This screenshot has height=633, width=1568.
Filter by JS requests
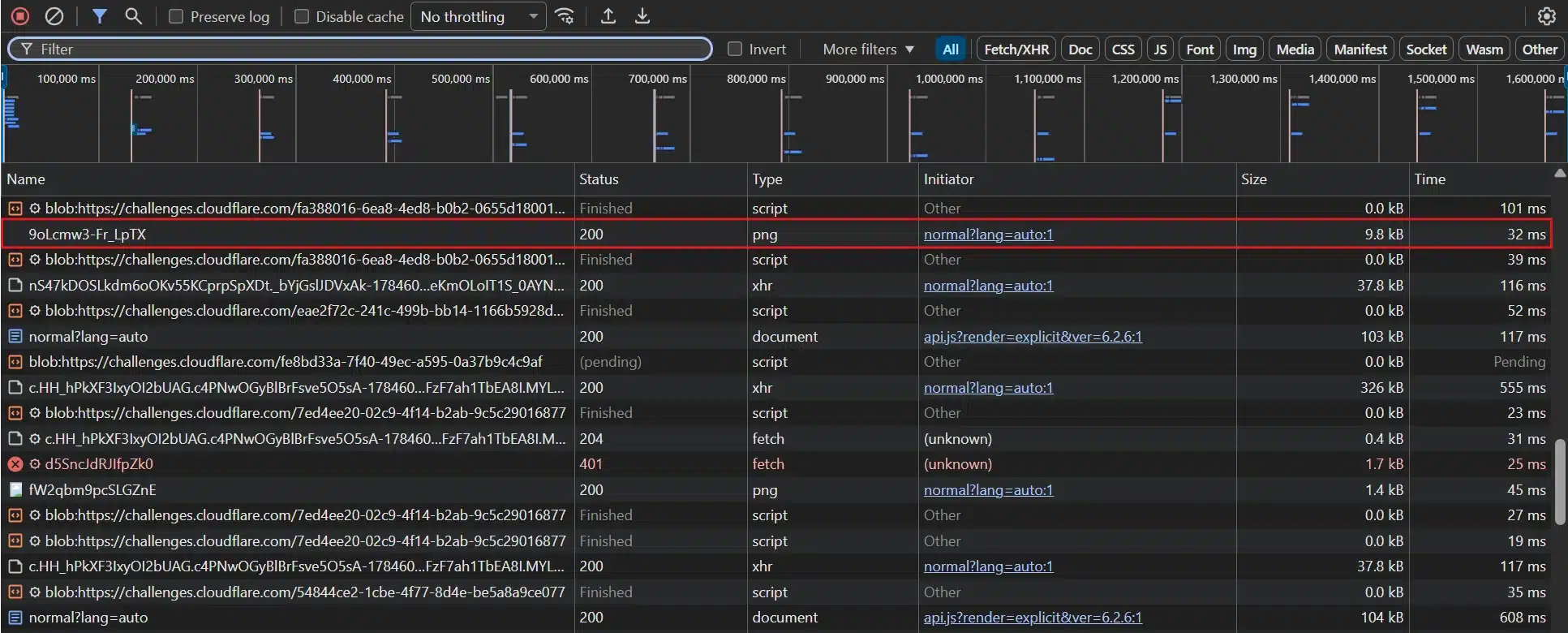1160,50
